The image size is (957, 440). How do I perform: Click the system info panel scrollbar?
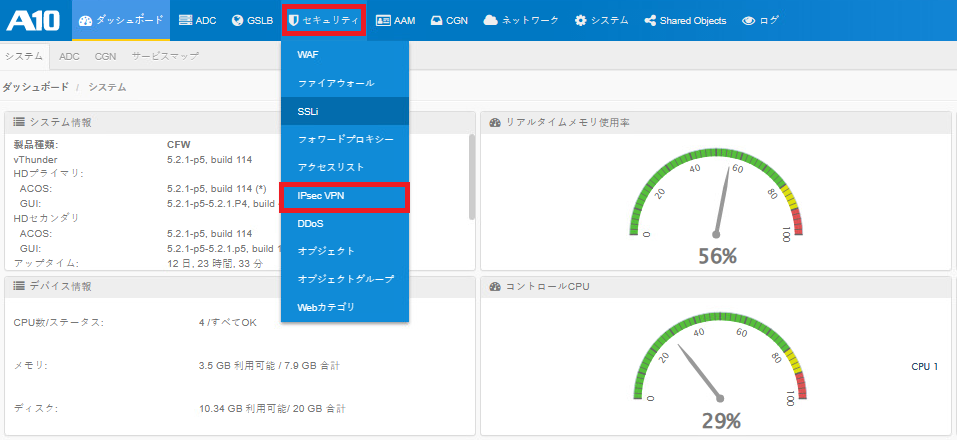coord(471,176)
